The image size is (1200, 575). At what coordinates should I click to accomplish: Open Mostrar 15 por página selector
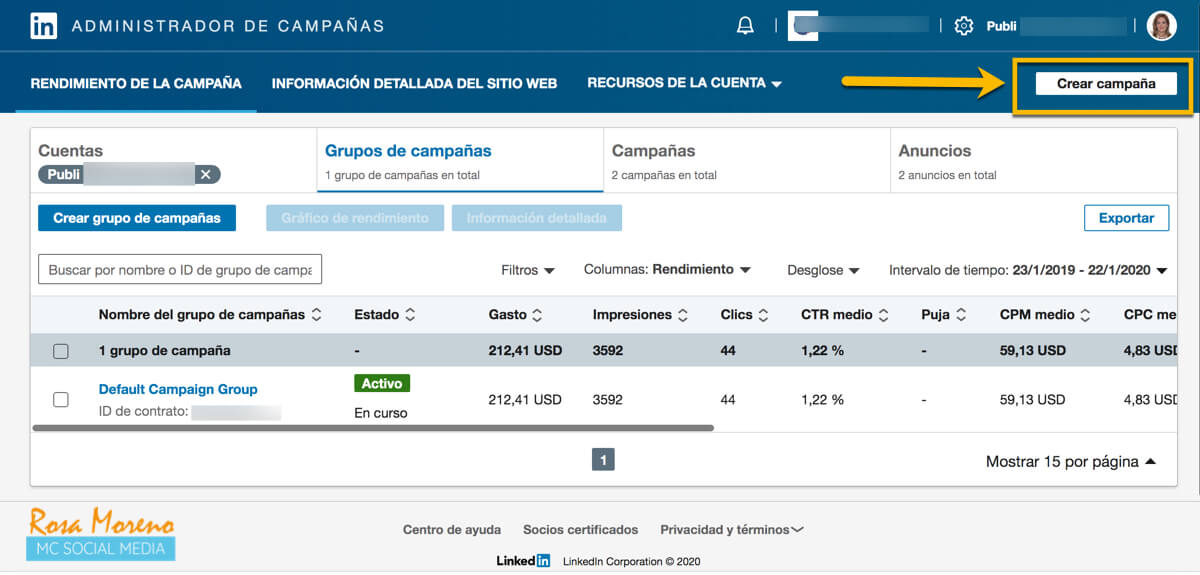click(x=1071, y=461)
